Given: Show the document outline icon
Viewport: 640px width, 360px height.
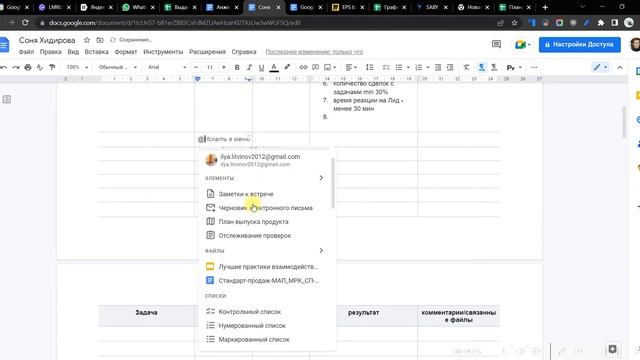Looking at the screenshot, I should coord(7,99).
